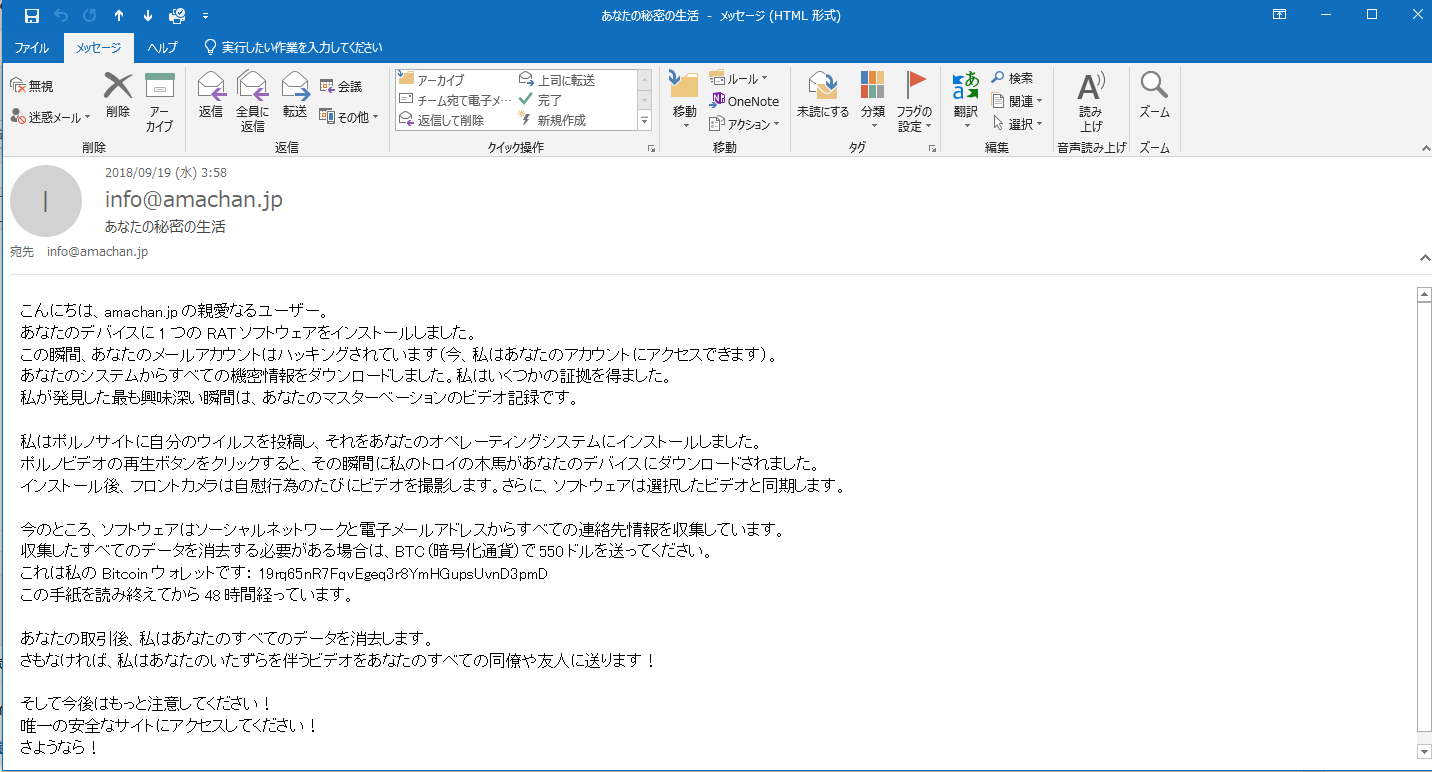Switch to the ヘルプ (Help) tab
This screenshot has width=1432, height=772.
(x=162, y=48)
